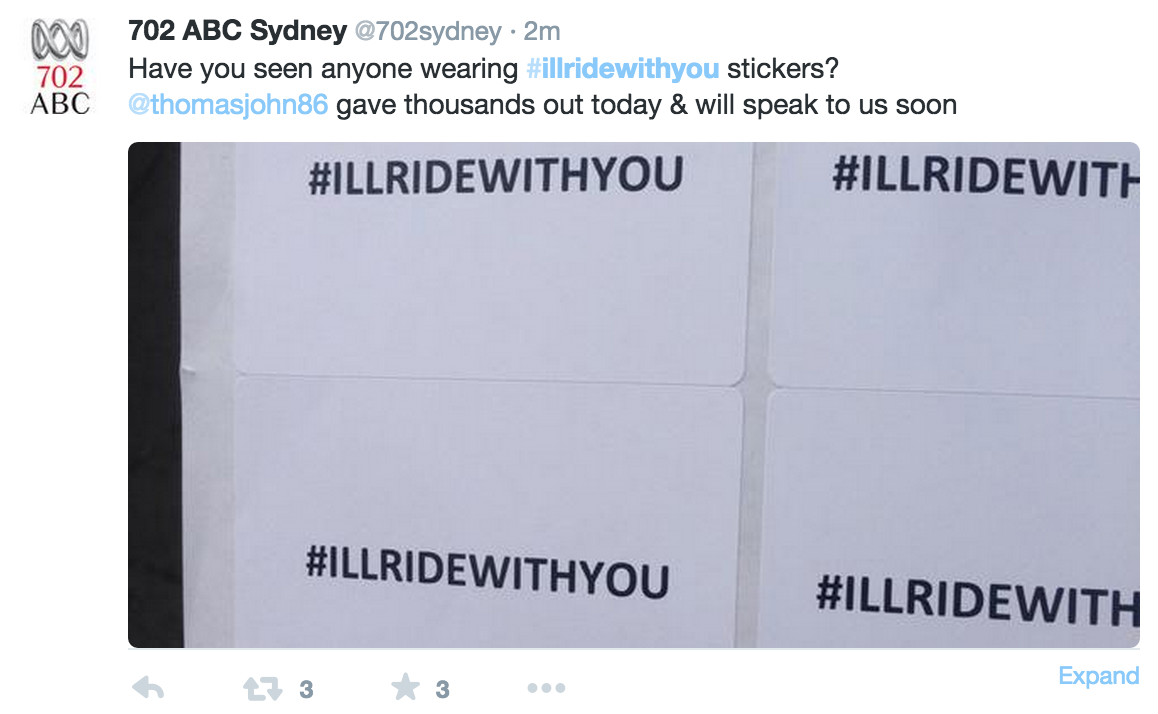1158x714 pixels.
Task: Click the @702sydney handle
Action: coord(428,32)
